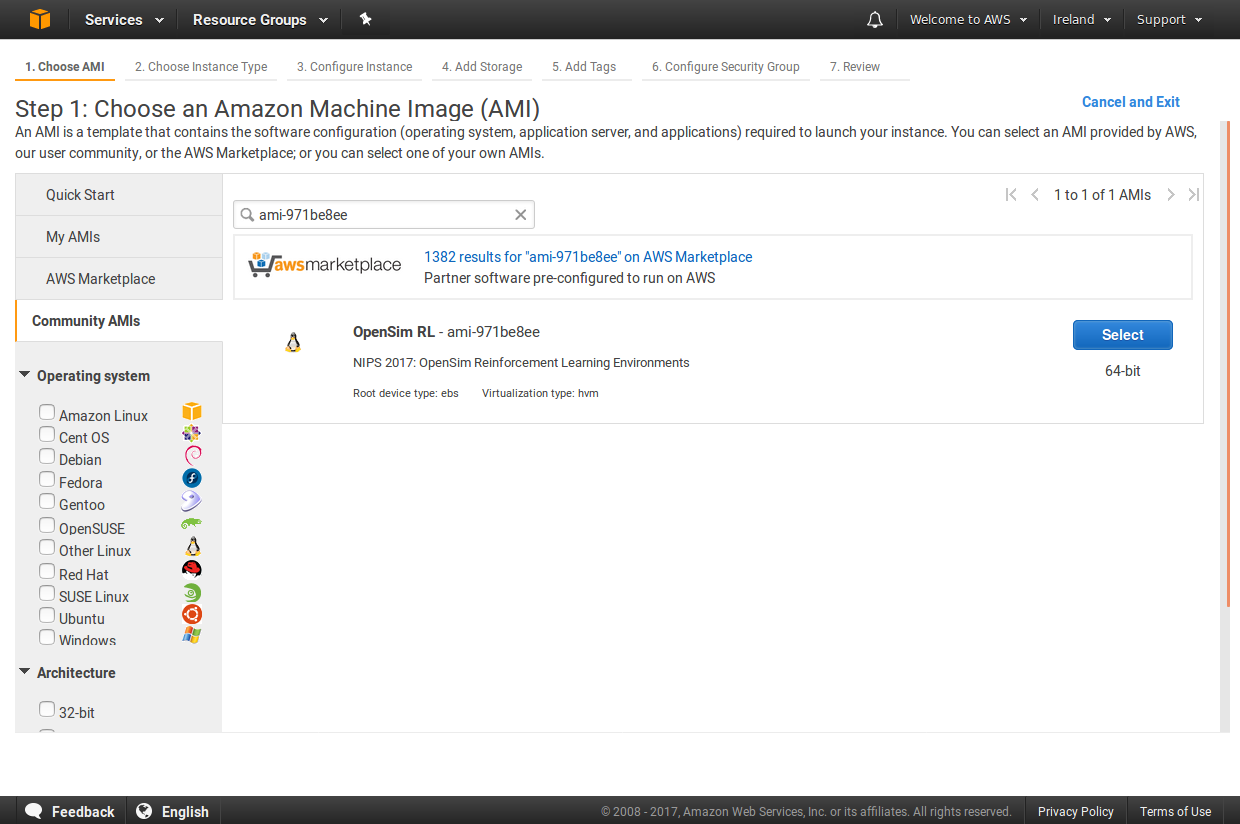Click the orange page vertical scrollbar
1240x824 pixels.
click(1227, 363)
